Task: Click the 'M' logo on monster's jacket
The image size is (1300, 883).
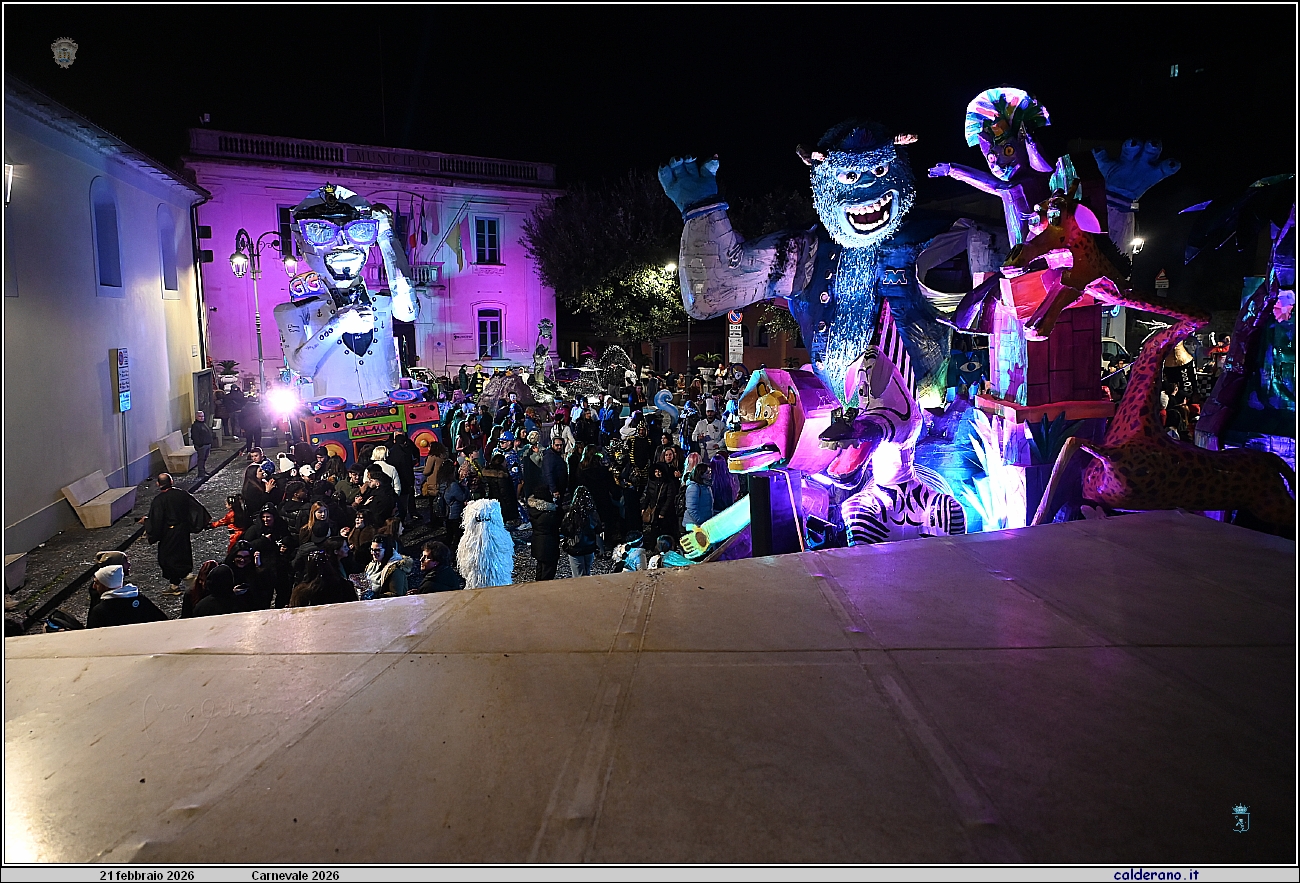Action: coord(892,277)
